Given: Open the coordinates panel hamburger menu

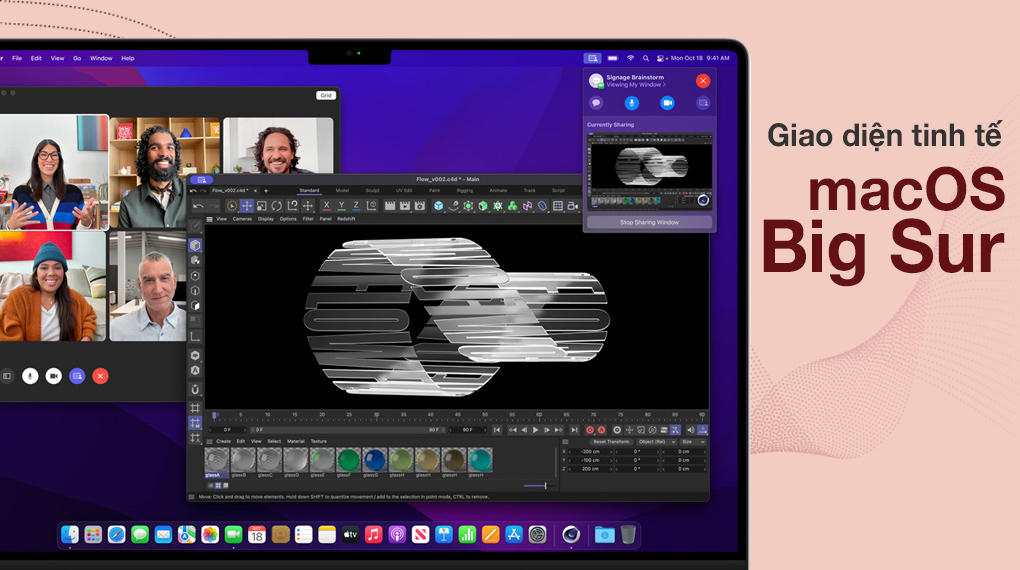Looking at the screenshot, I should 565,442.
